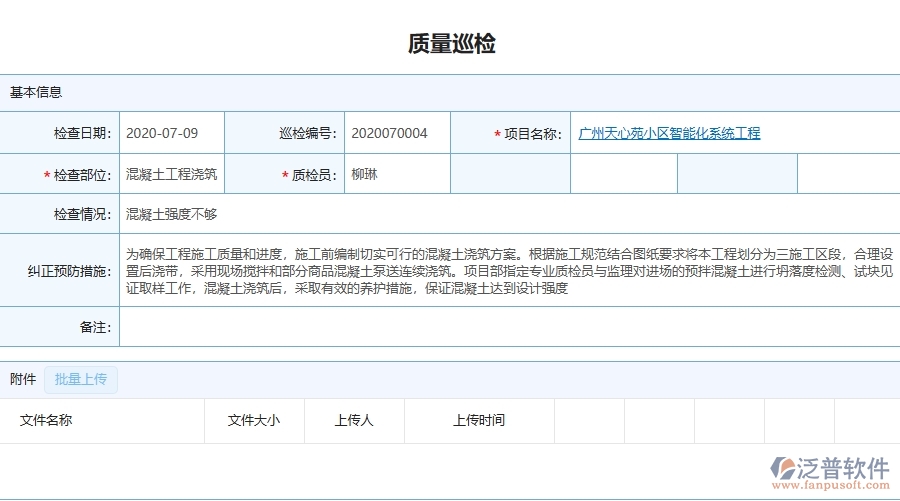Click the 项目名称 required field label

click(532, 134)
